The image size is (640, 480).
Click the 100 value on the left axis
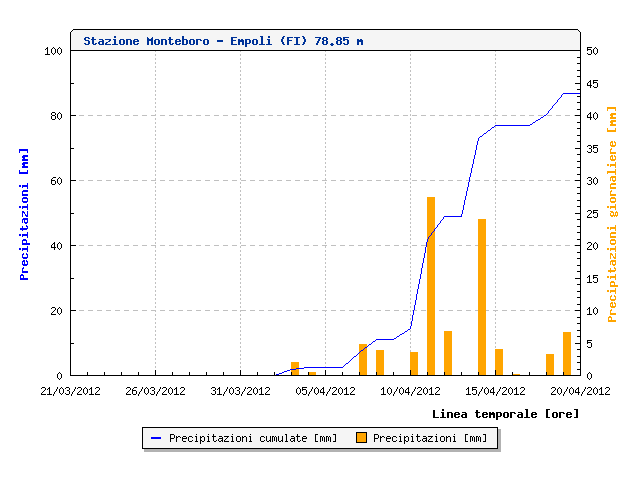point(53,51)
